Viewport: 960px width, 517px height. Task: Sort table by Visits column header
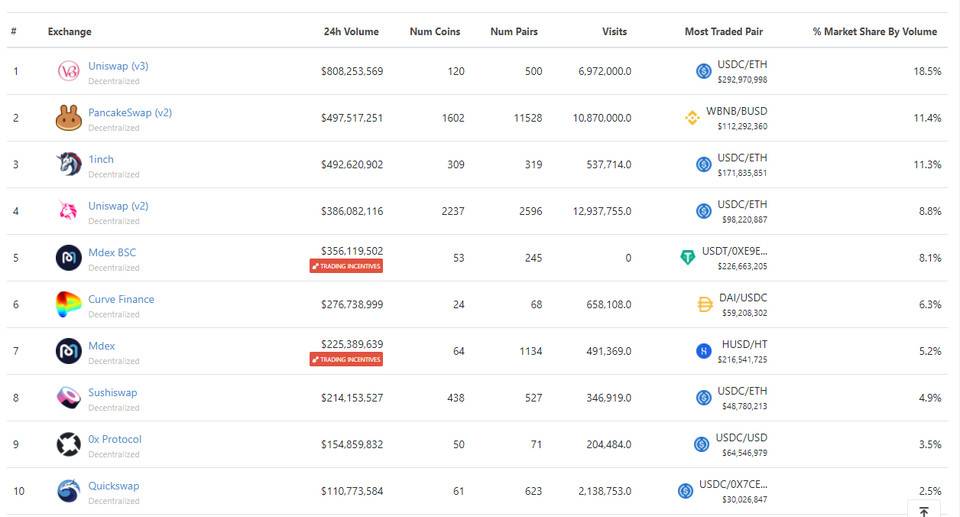pyautogui.click(x=614, y=32)
